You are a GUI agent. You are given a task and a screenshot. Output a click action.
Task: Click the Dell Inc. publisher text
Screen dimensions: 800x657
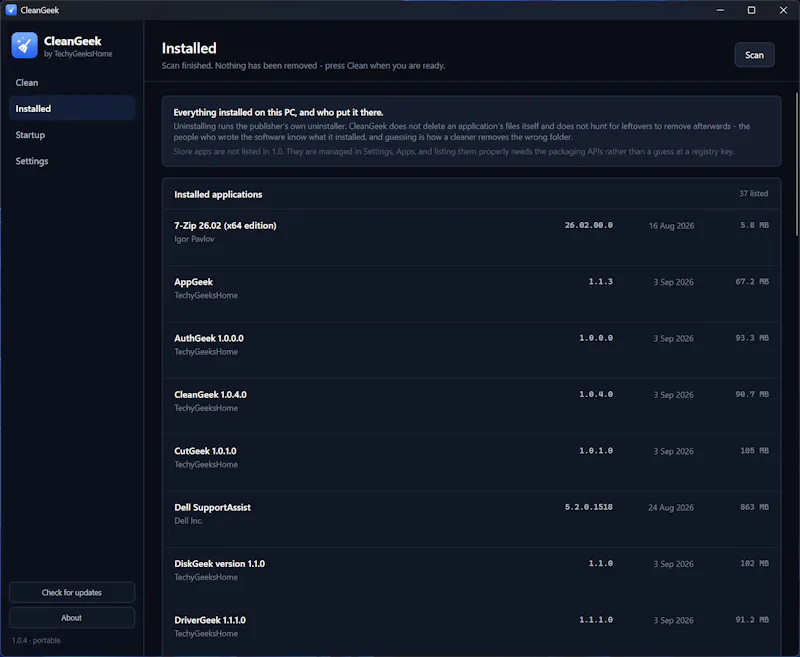(x=188, y=521)
